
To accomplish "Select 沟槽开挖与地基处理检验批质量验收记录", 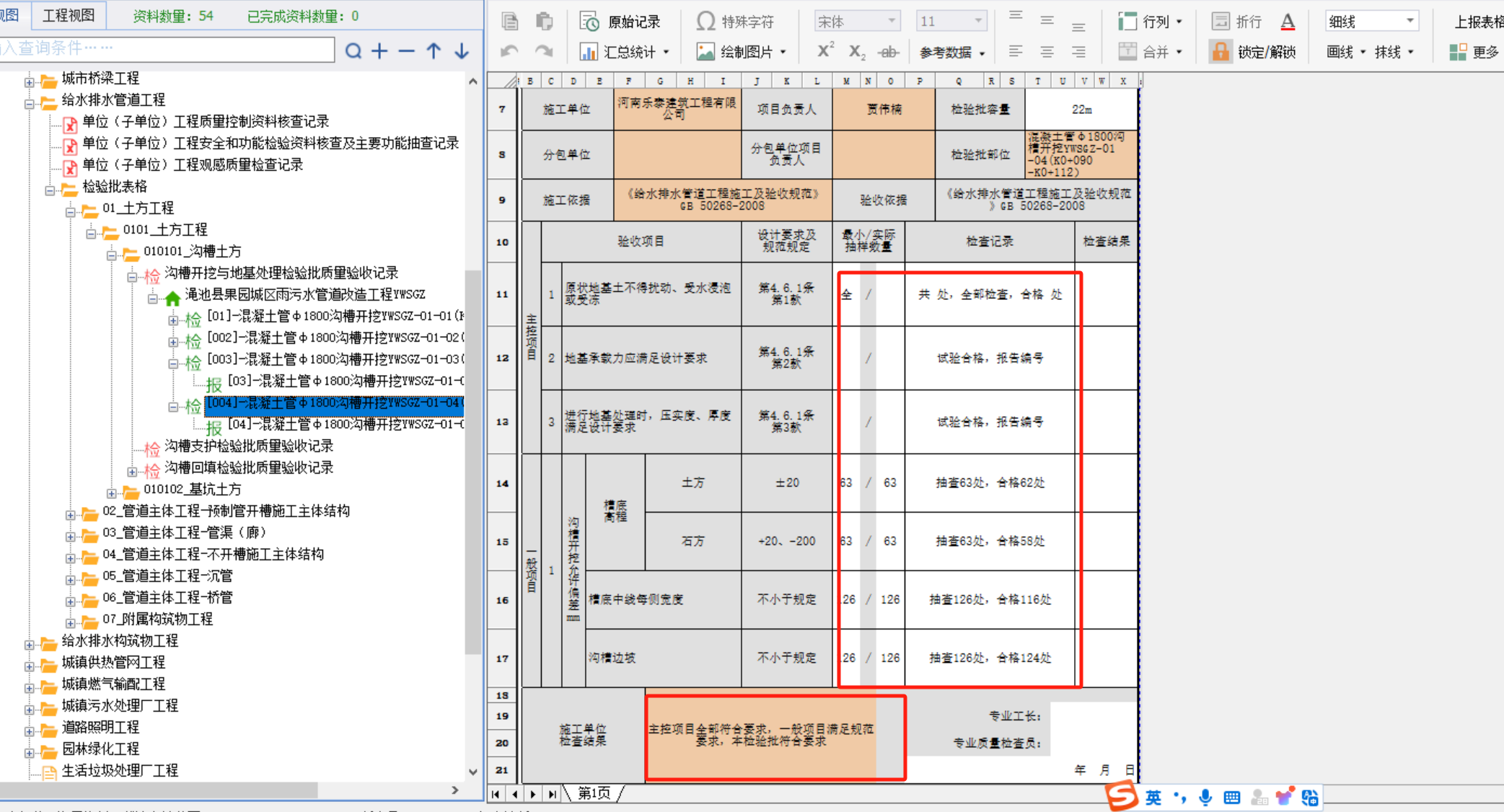I will (x=281, y=273).
